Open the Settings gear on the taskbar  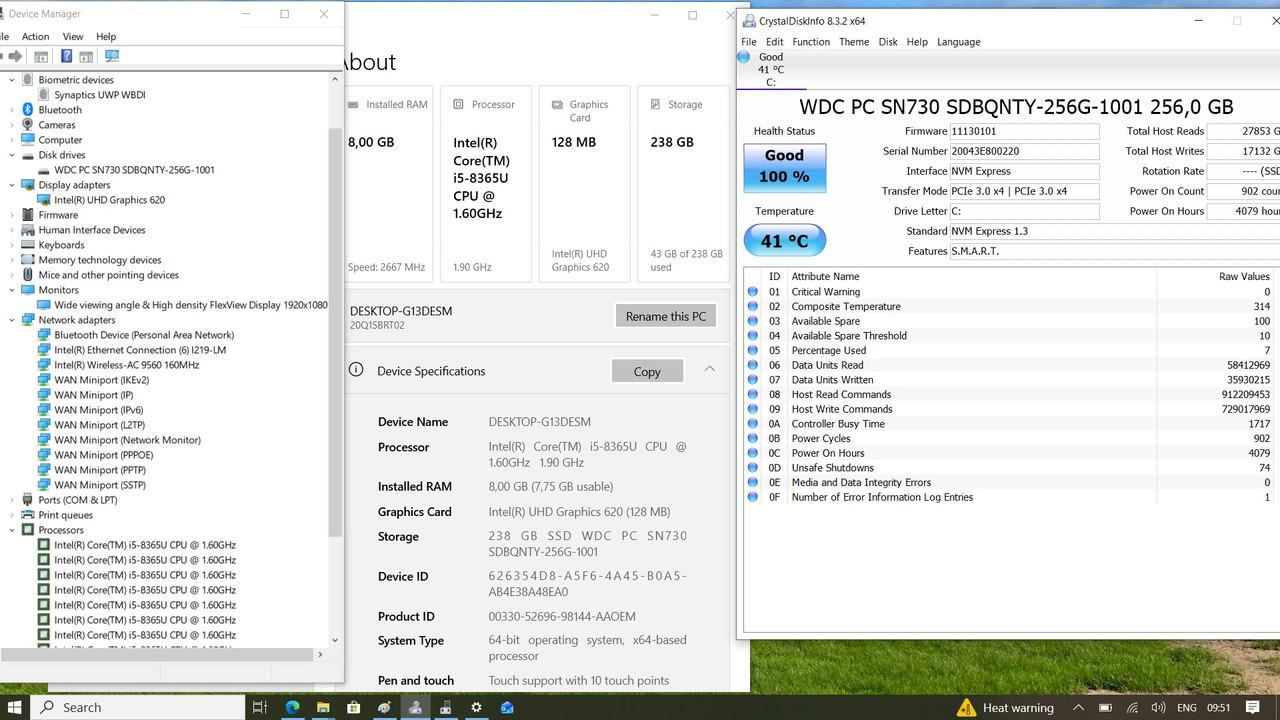(x=477, y=707)
